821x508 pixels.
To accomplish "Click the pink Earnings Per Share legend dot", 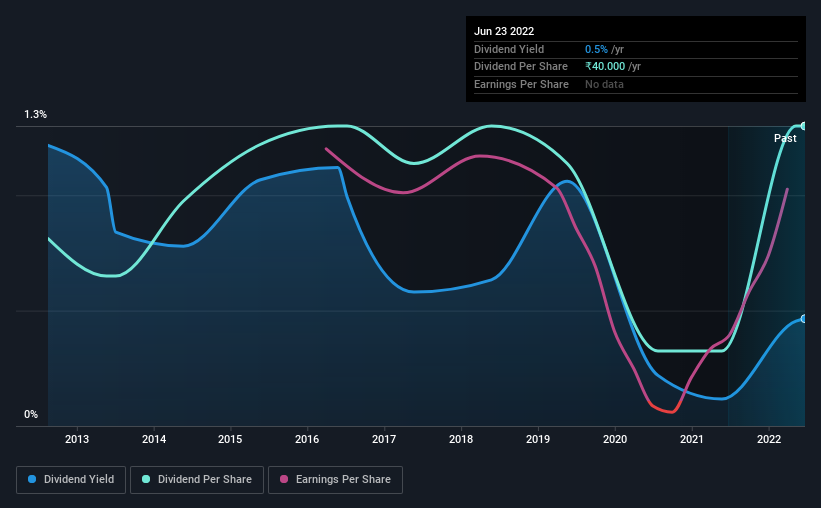I will coord(284,479).
